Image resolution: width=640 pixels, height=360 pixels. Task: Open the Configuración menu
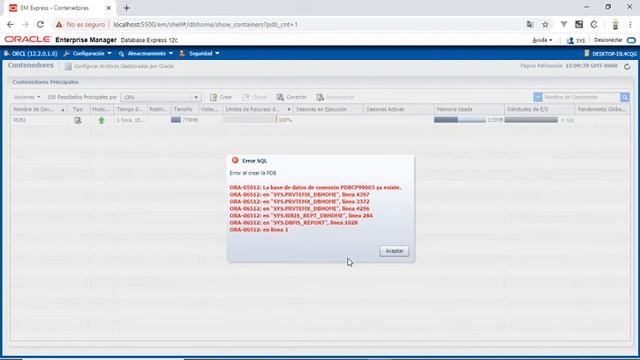click(x=88, y=53)
